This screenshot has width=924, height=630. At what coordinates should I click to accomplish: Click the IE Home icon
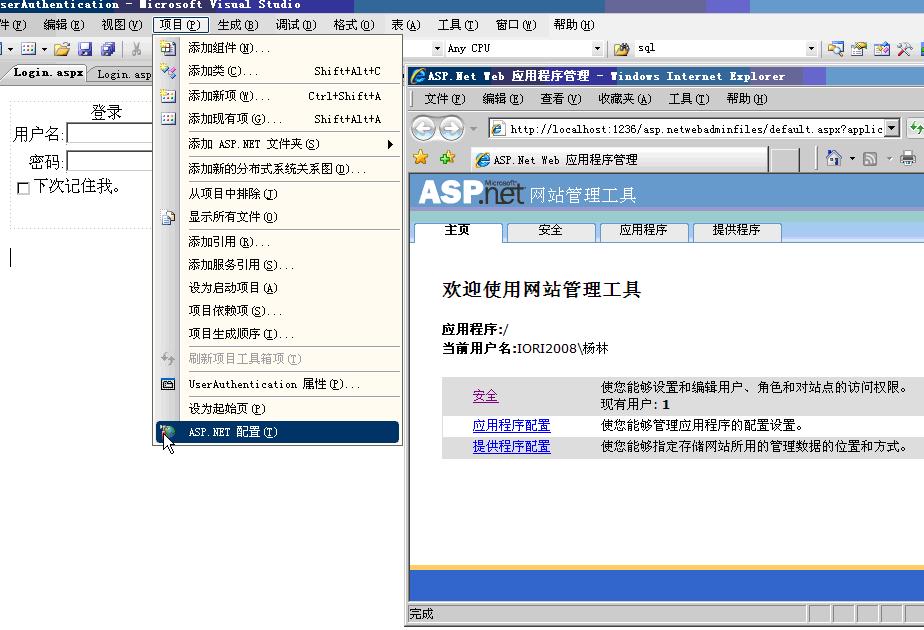[834, 158]
